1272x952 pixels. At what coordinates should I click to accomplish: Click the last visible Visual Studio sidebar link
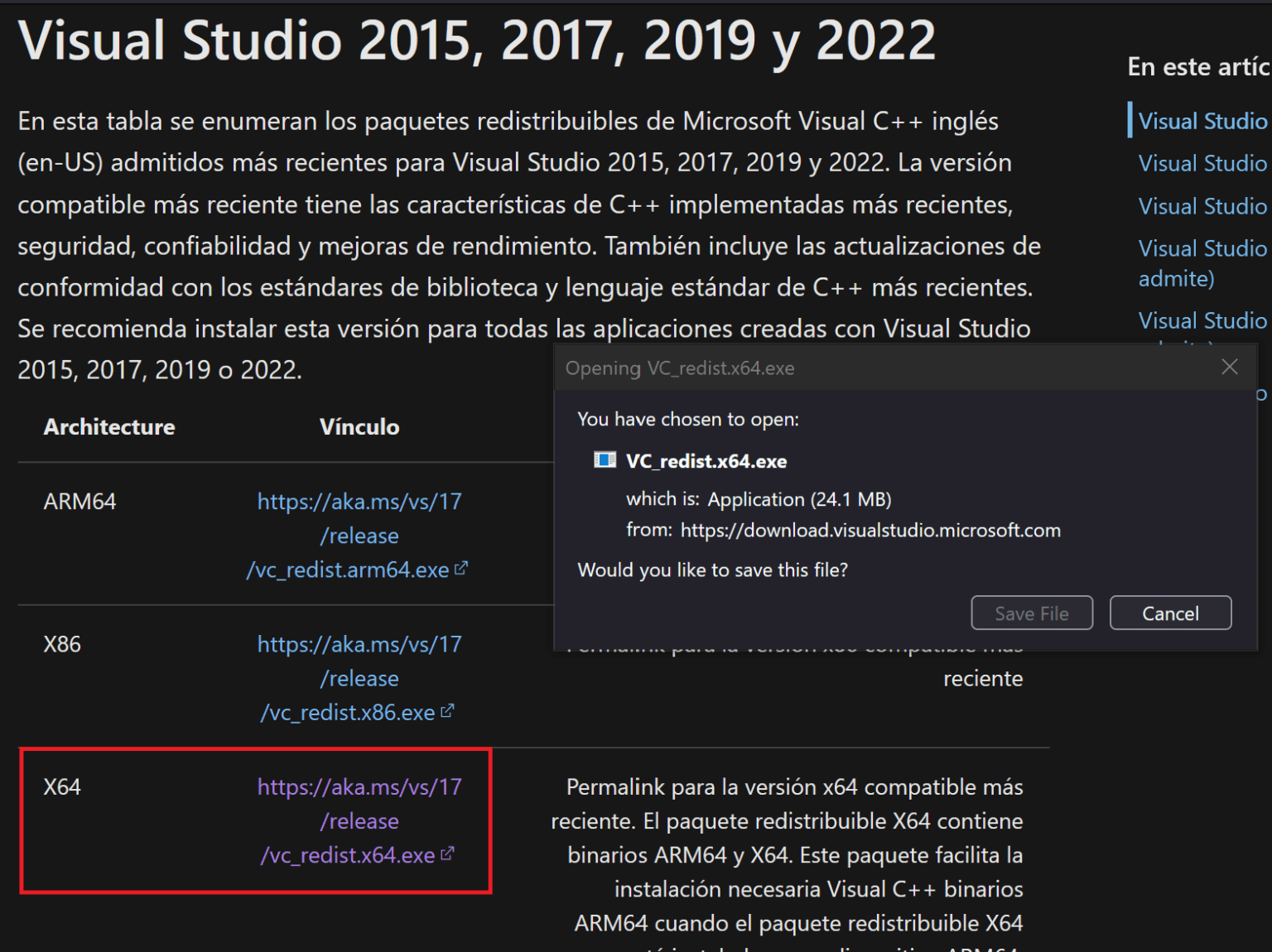pos(1202,320)
